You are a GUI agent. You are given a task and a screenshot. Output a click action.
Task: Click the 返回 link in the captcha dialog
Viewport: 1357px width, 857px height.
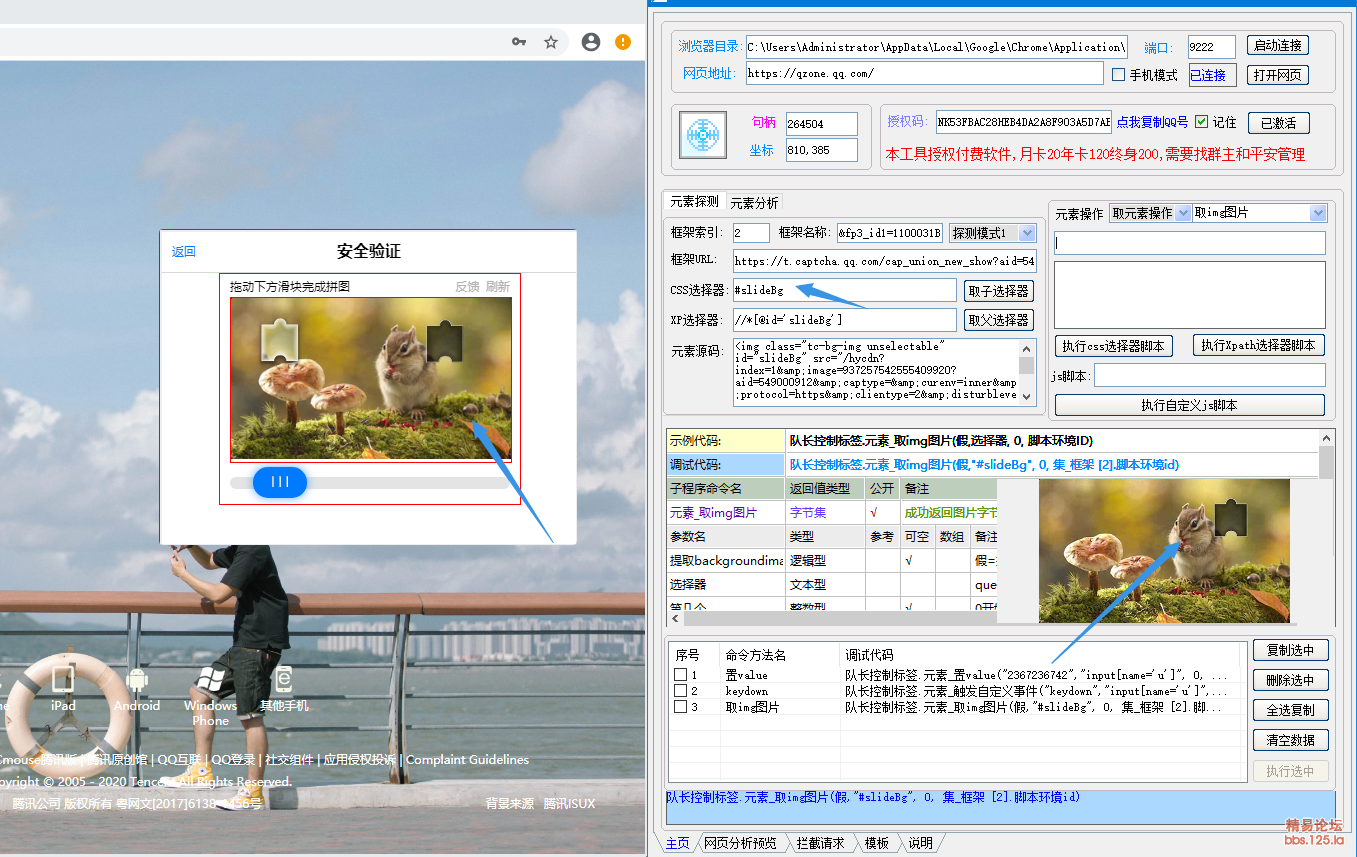click(x=184, y=252)
